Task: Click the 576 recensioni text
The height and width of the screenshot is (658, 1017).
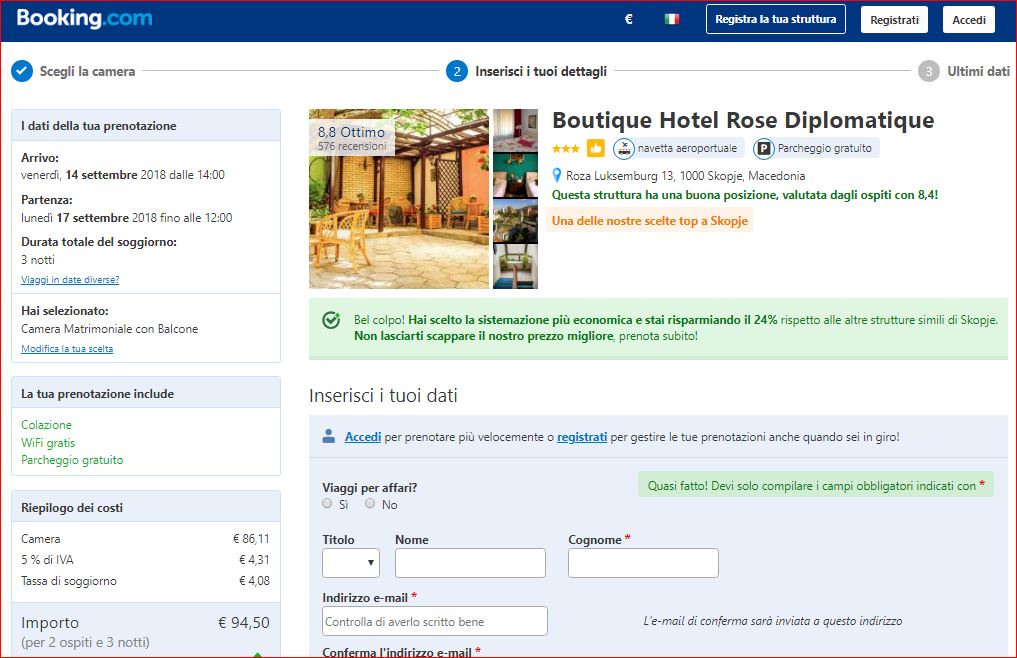Action: point(352,147)
